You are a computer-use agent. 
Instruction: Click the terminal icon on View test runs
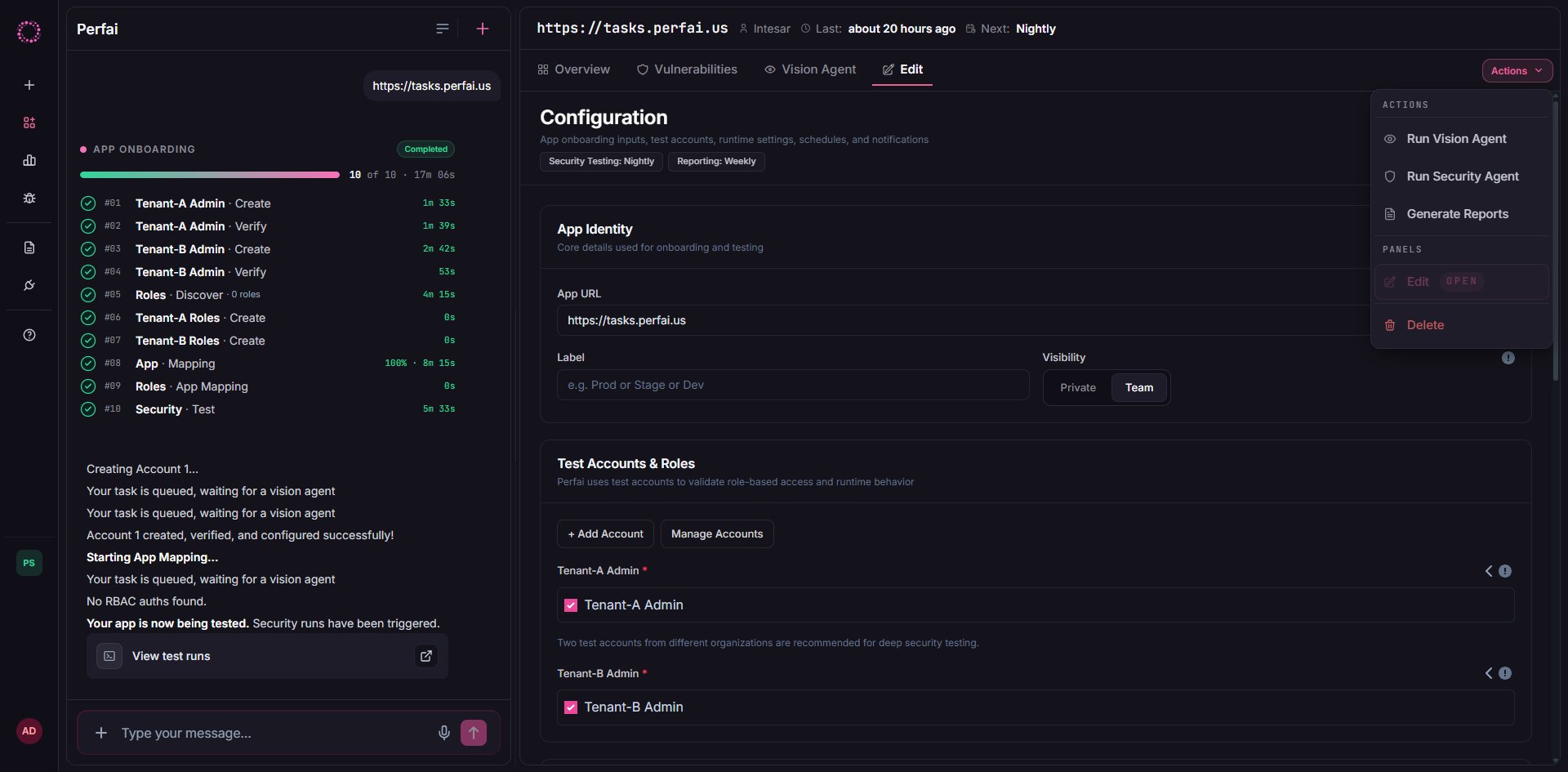click(x=109, y=656)
